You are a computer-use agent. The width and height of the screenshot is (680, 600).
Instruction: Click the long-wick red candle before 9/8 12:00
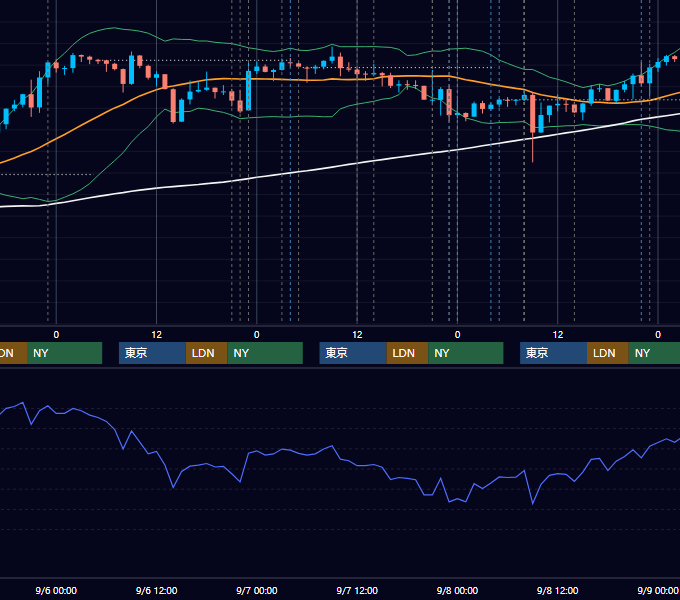(x=533, y=126)
